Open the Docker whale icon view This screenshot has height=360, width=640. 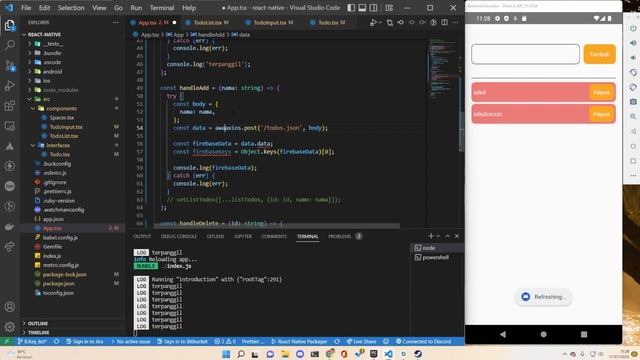tap(9, 227)
